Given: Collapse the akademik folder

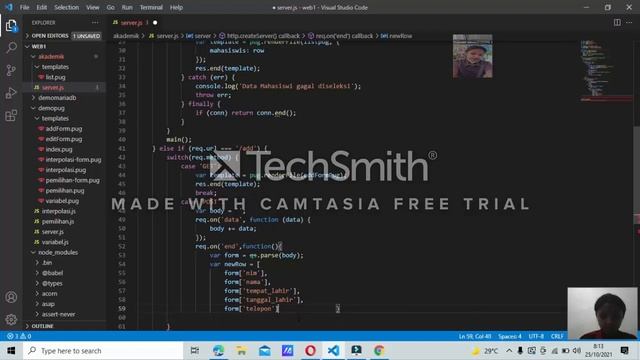Looking at the screenshot, I should coord(63,57).
